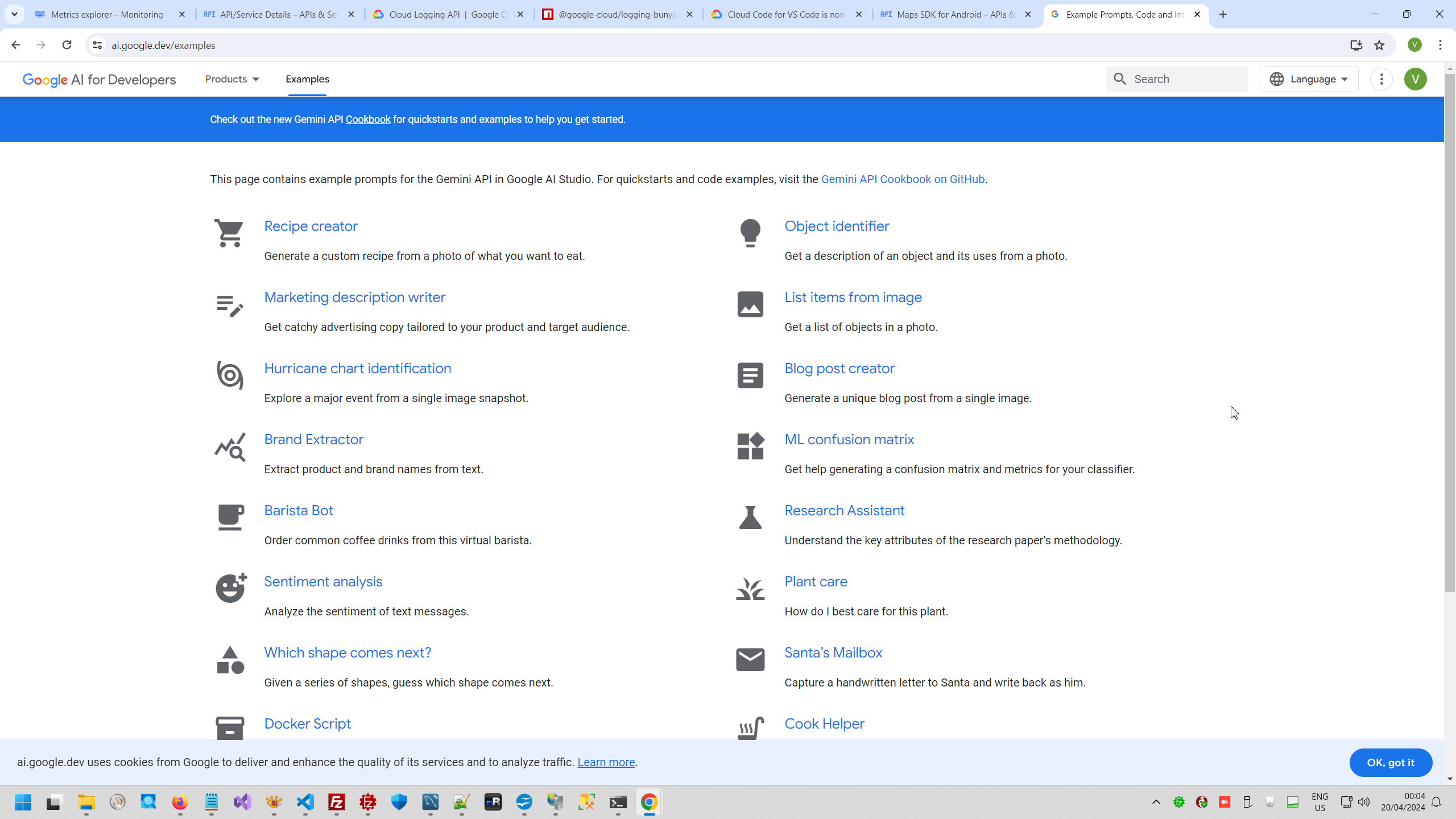1456x819 pixels.
Task: Click the envelope icon for Santa's Mailbox
Action: [x=750, y=660]
